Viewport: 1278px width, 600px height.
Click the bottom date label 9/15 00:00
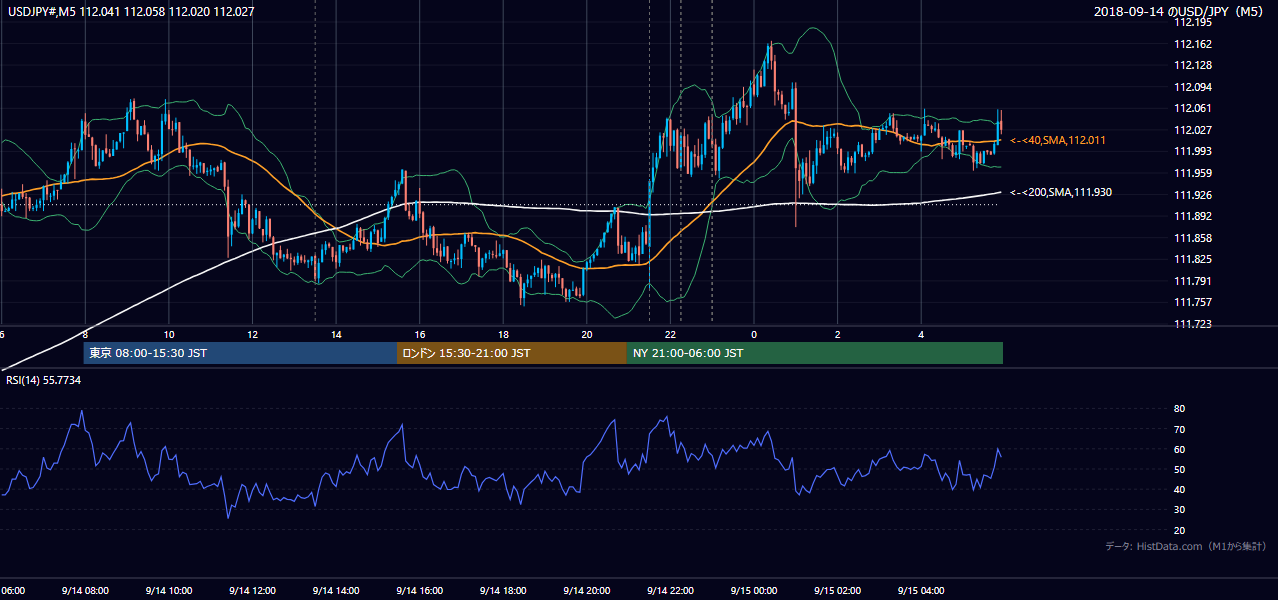754,590
